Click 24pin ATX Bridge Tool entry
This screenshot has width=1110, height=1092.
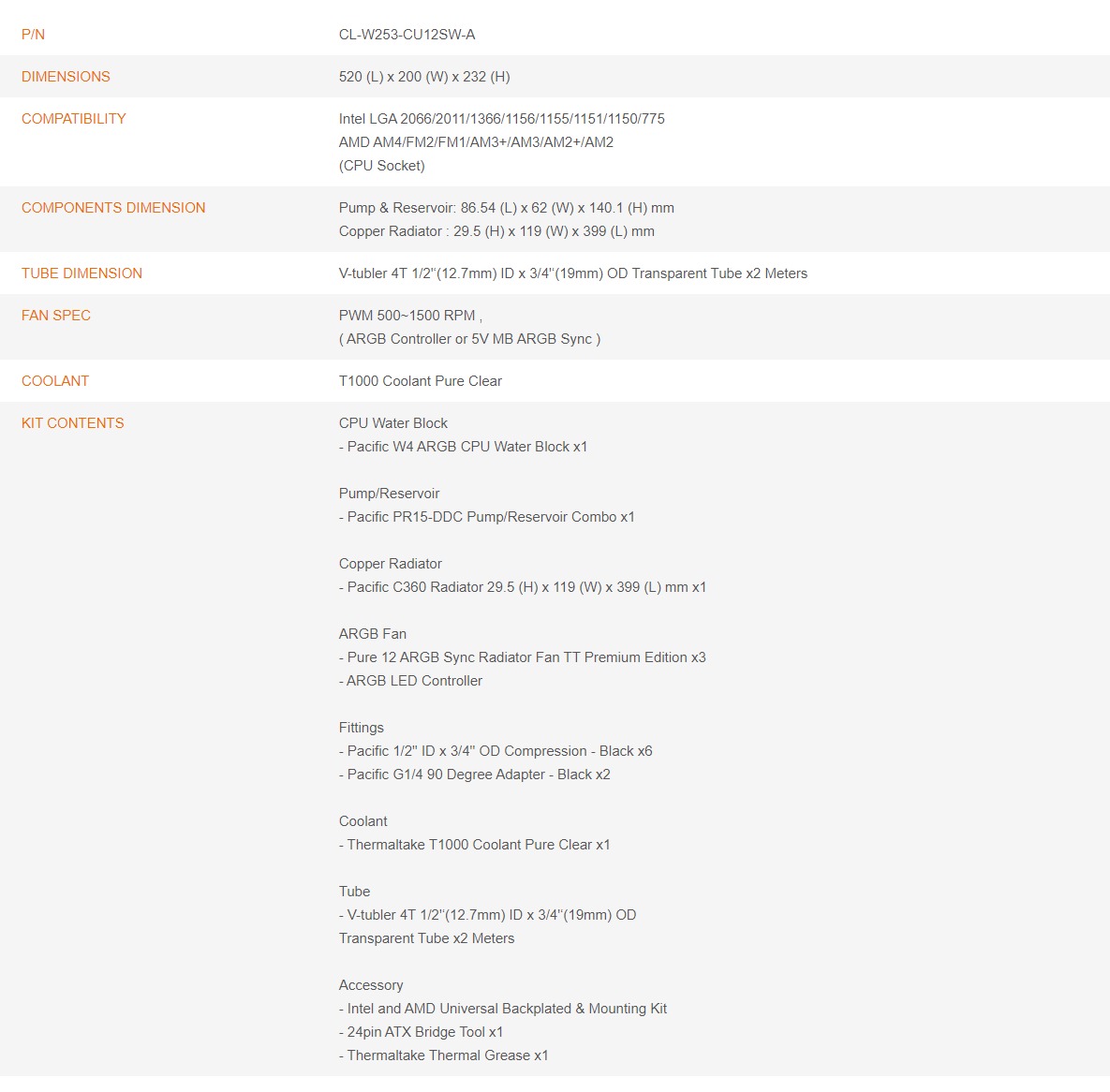click(x=421, y=1032)
